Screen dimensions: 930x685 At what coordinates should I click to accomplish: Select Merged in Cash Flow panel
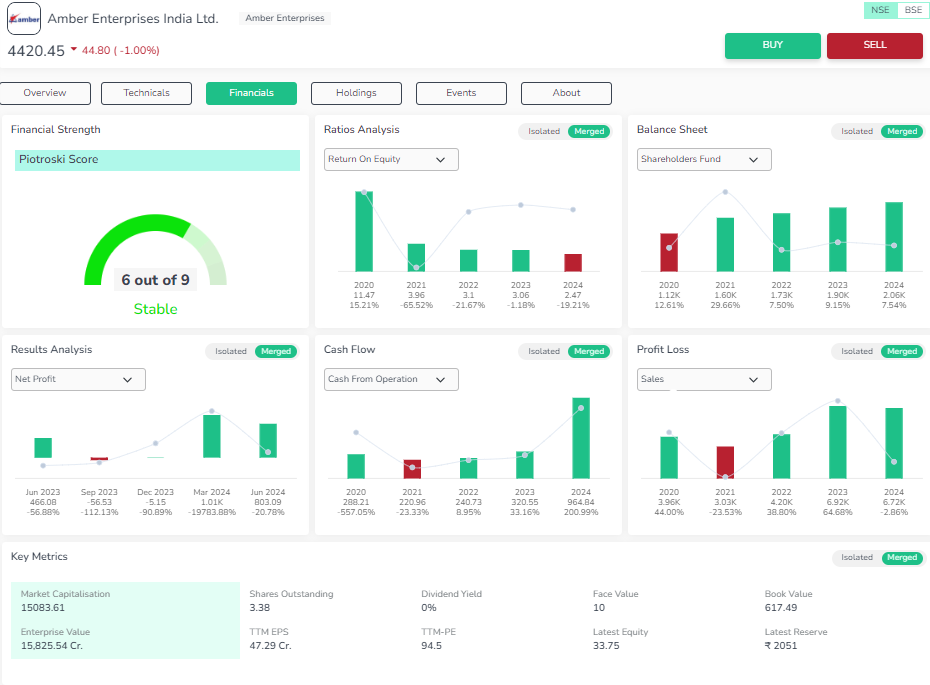coord(589,351)
